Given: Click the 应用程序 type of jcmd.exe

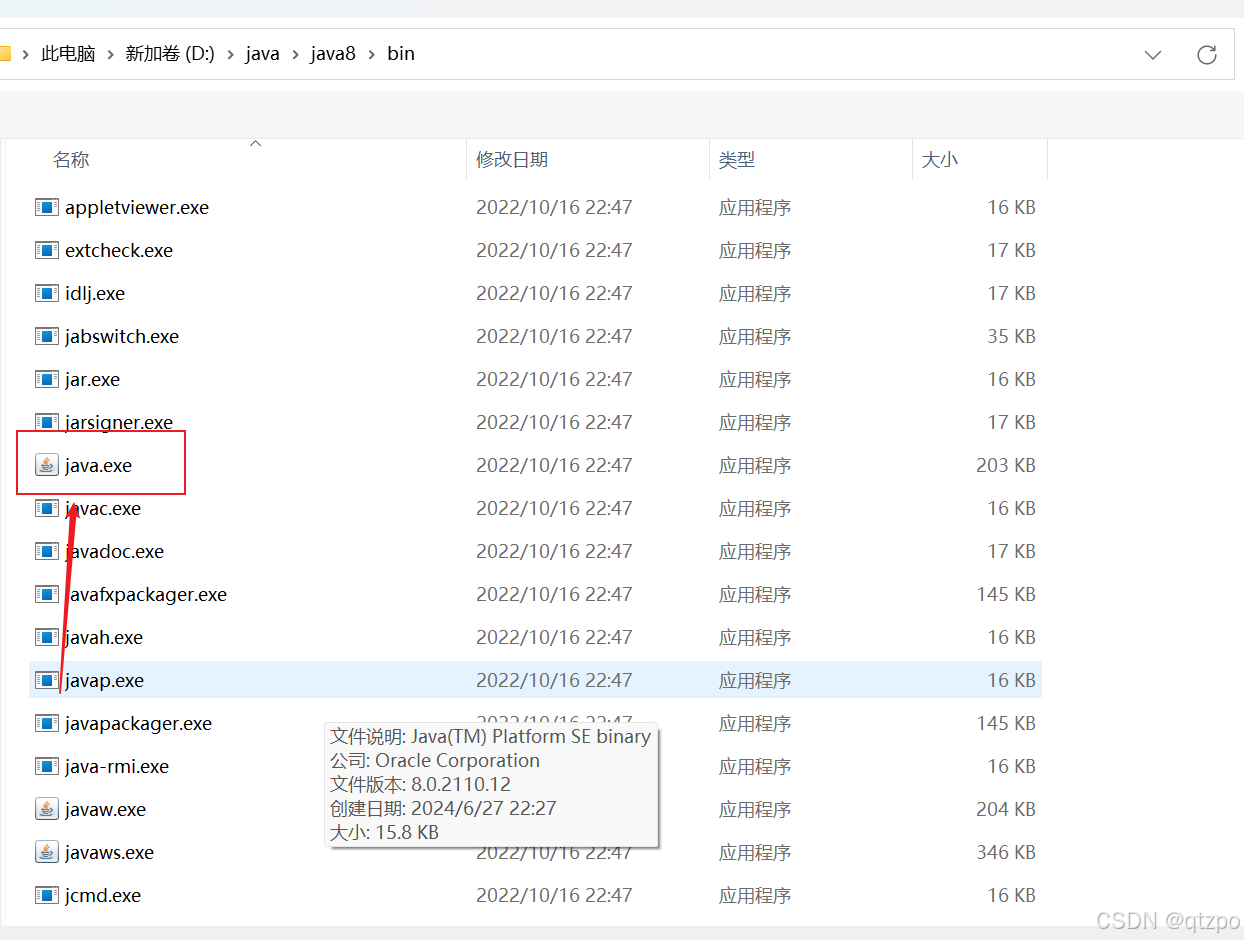Looking at the screenshot, I should pyautogui.click(x=755, y=895).
